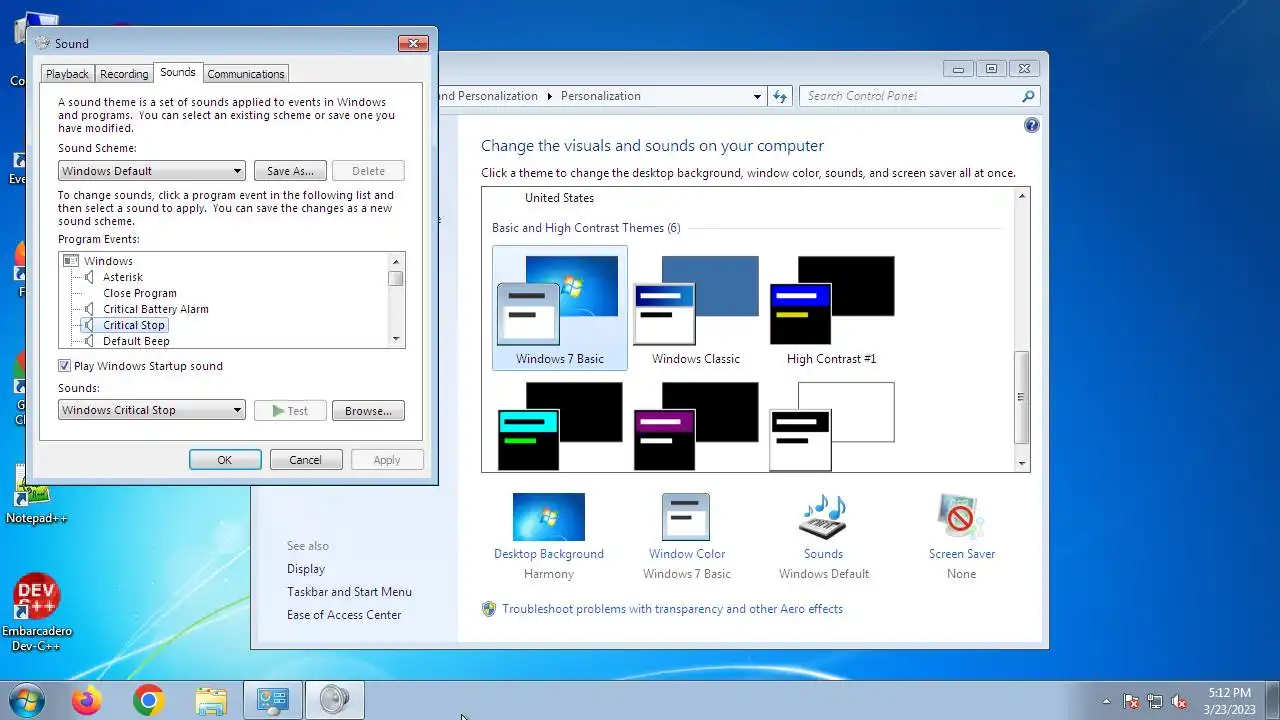Open the Windows Start orb
Viewport: 1280px width, 720px height.
(26, 701)
